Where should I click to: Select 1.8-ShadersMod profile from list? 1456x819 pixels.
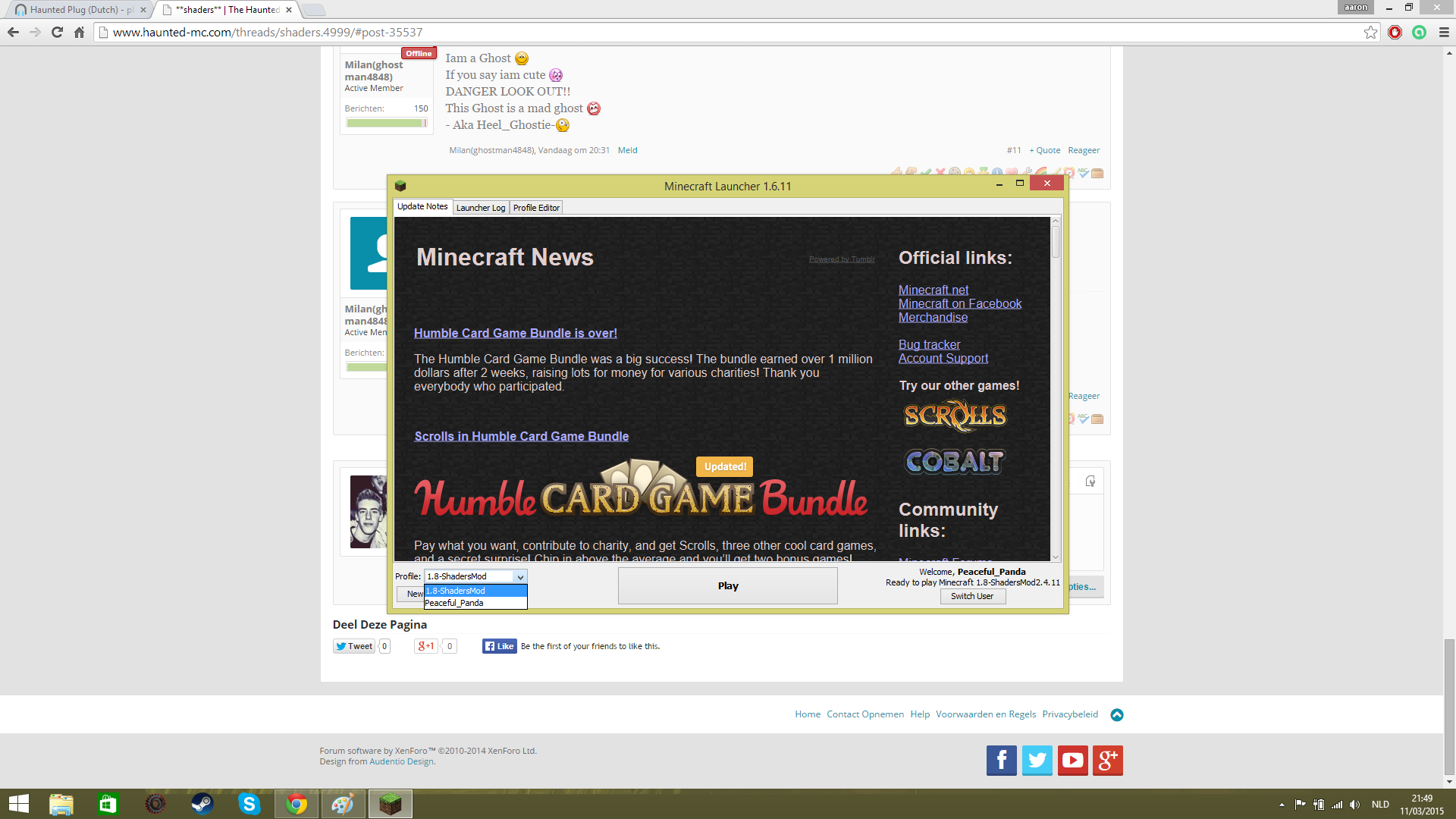click(x=475, y=591)
